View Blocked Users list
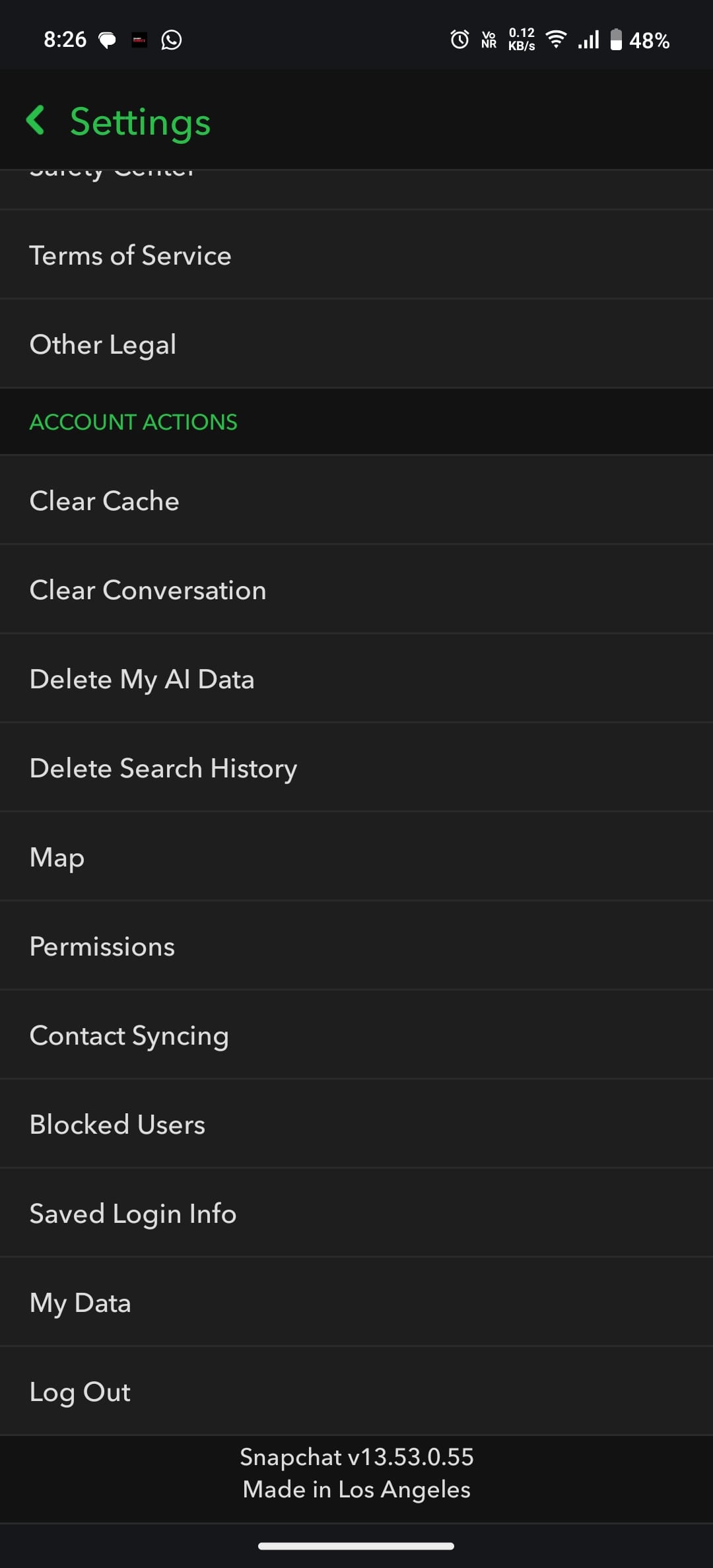Viewport: 713px width, 1568px height. tap(118, 1125)
